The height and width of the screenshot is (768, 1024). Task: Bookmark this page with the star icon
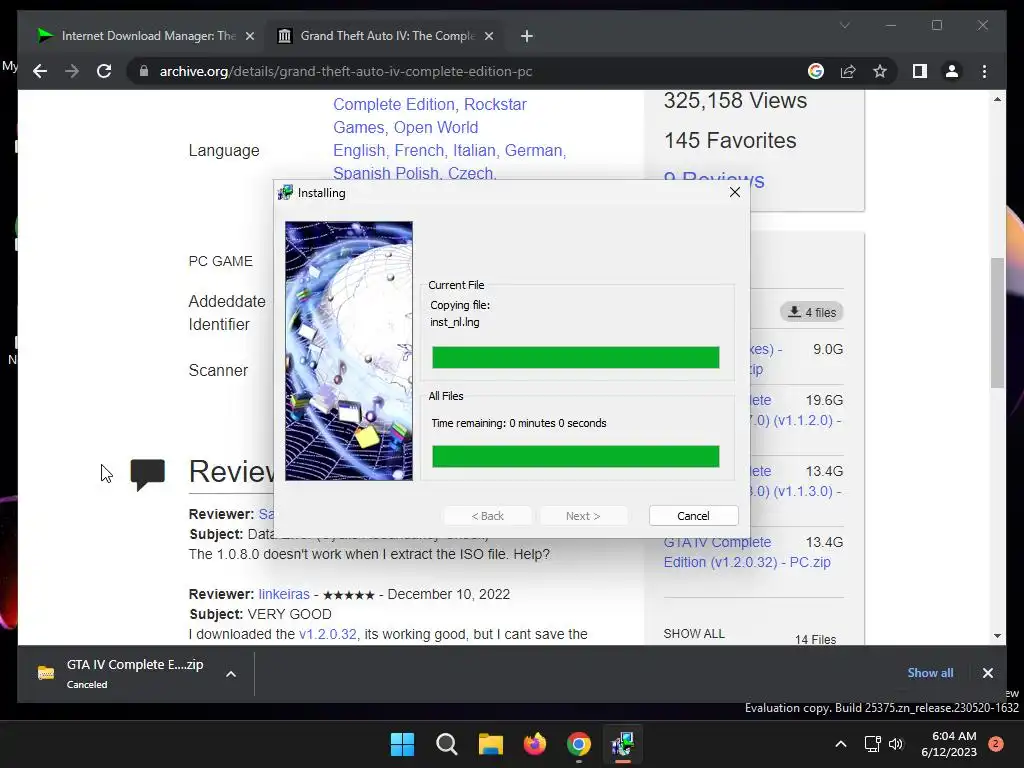pyautogui.click(x=880, y=71)
